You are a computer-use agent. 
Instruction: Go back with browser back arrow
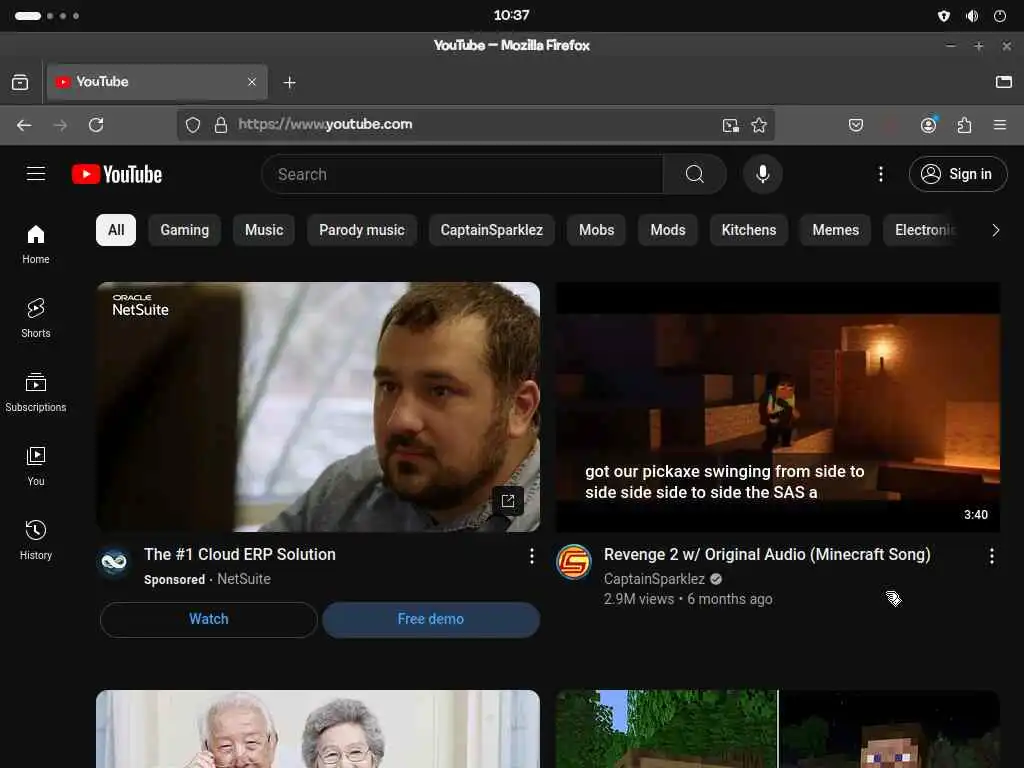click(x=24, y=125)
